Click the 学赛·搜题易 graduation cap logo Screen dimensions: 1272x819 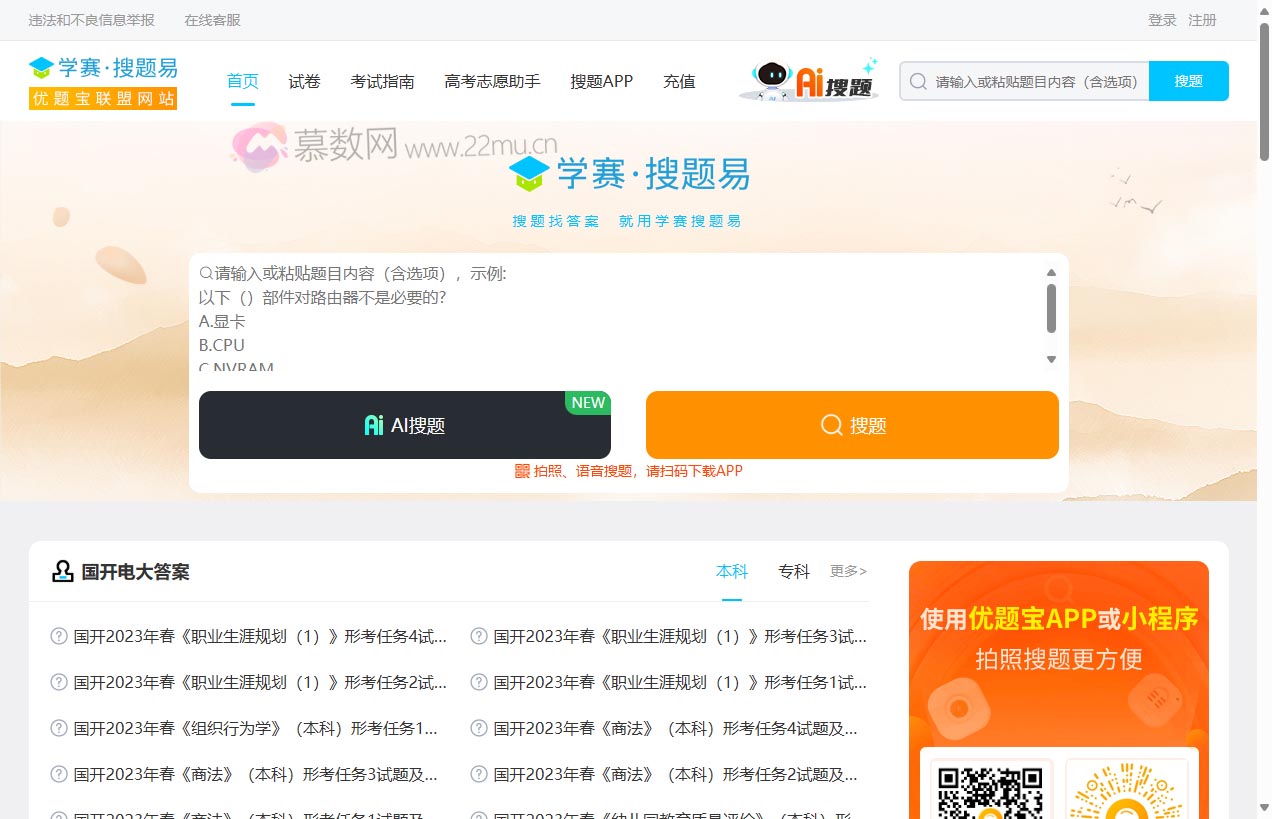[x=41, y=66]
